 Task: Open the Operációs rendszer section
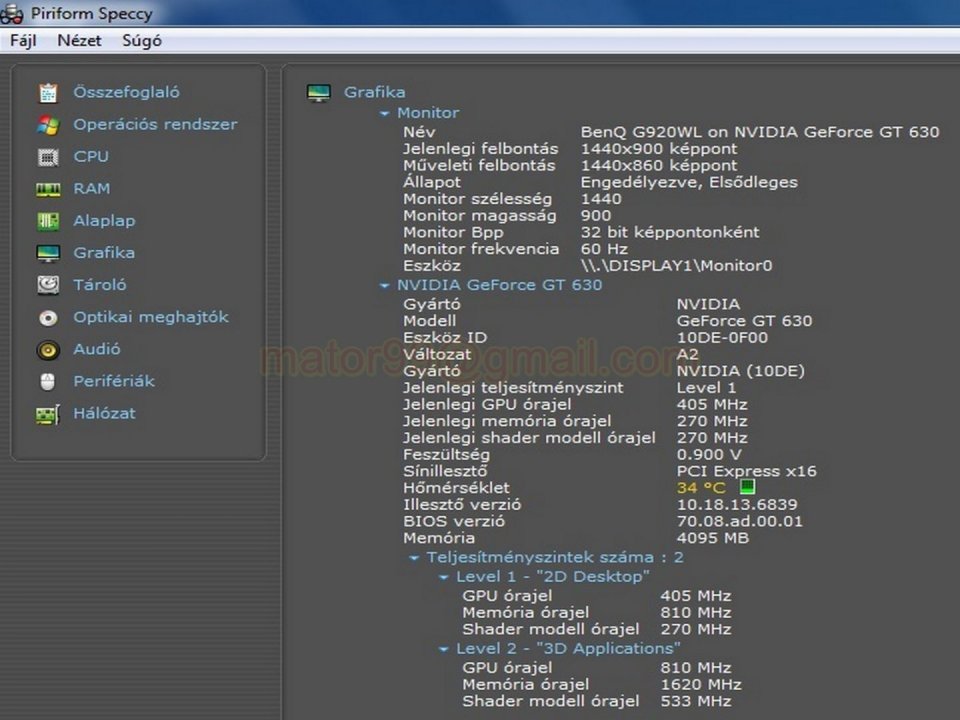[156, 124]
